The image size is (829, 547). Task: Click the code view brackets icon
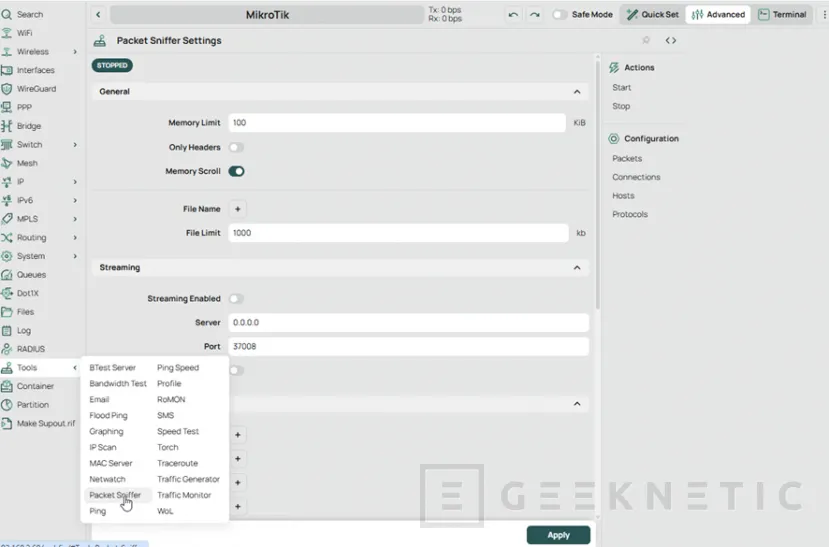tap(671, 41)
